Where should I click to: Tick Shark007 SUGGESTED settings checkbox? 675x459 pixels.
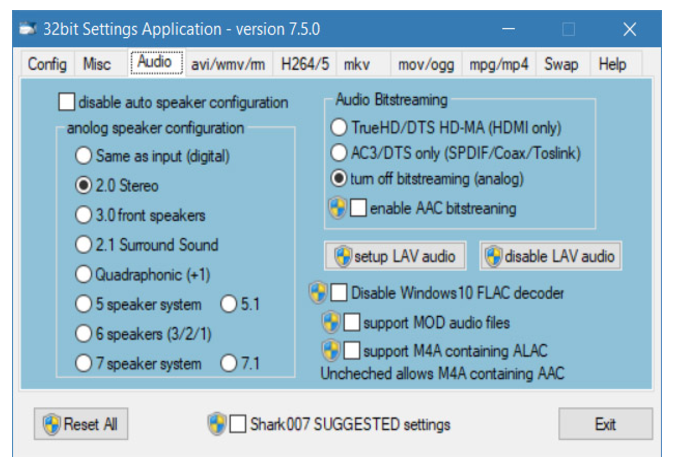tap(238, 424)
